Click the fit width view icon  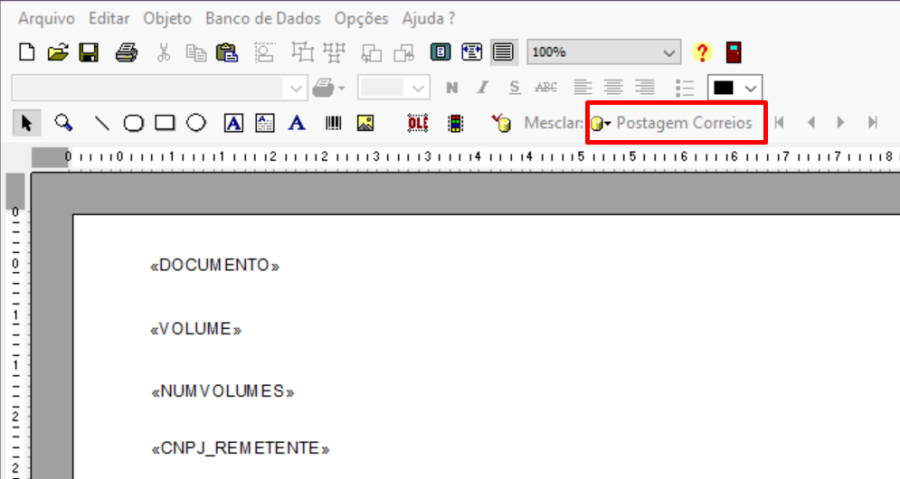point(471,52)
